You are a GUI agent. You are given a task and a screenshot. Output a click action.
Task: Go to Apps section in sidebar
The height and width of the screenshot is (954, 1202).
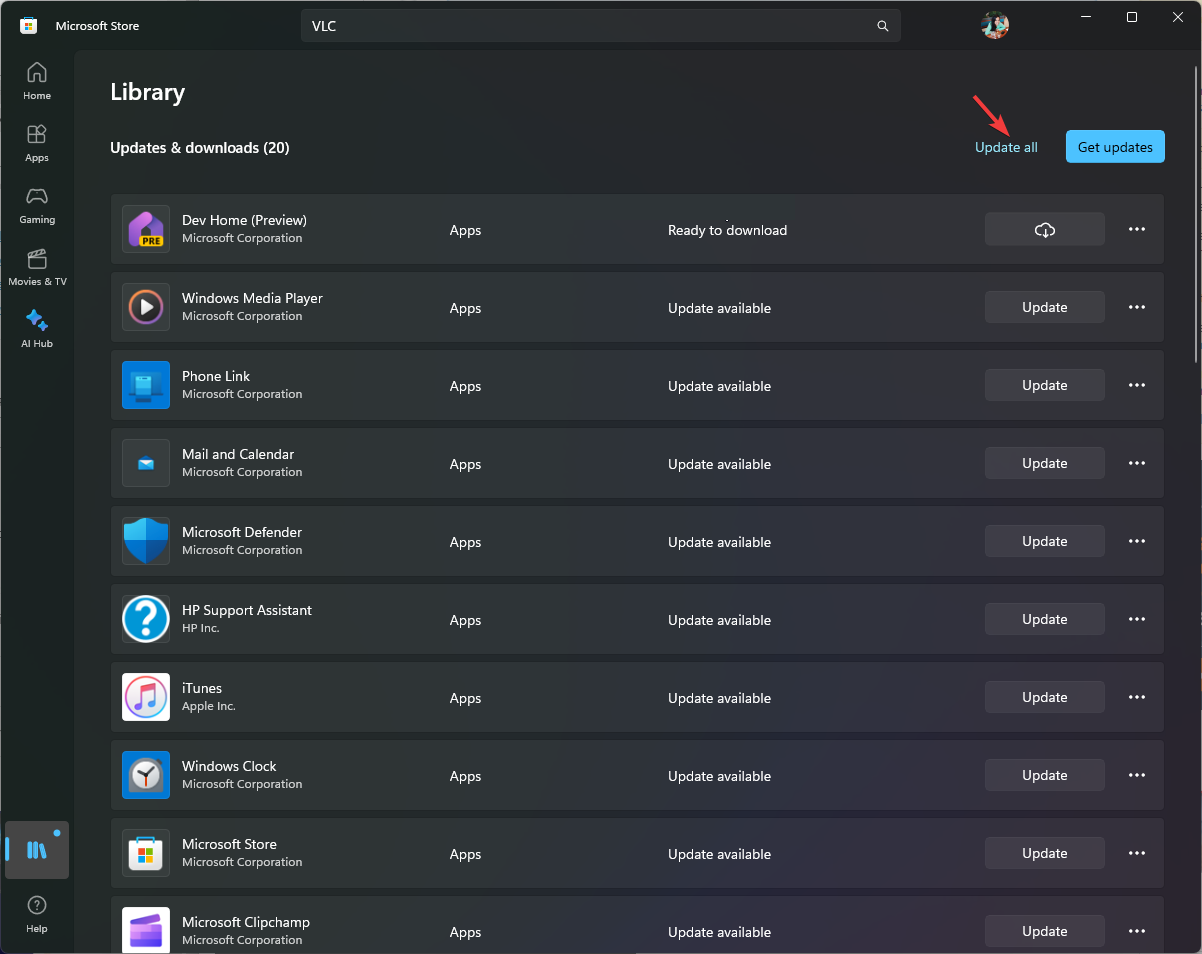coord(37,143)
